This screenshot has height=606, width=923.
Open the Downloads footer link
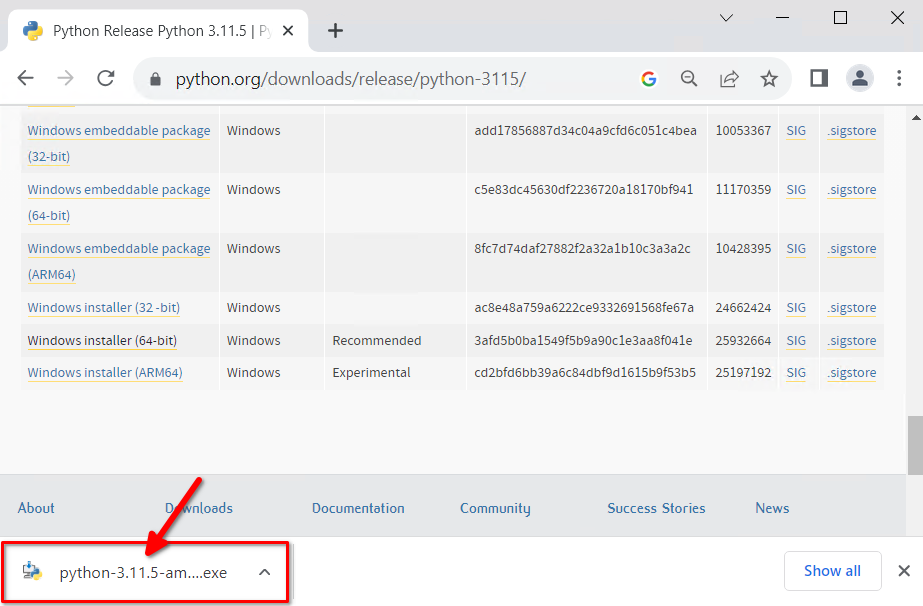pyautogui.click(x=199, y=508)
